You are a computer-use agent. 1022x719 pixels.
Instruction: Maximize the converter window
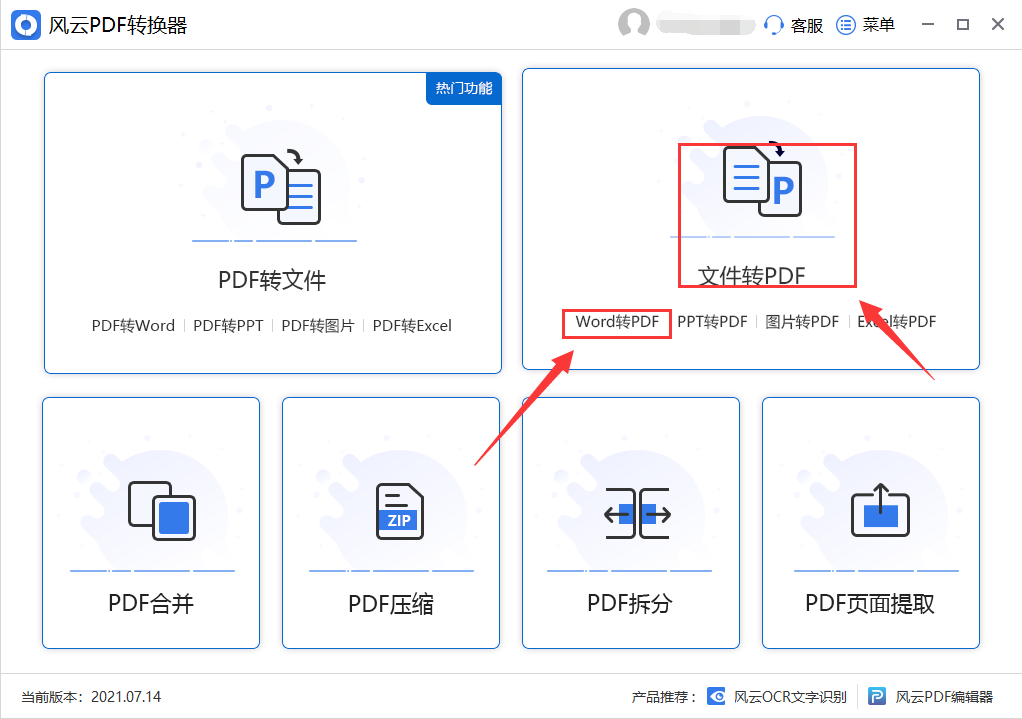pos(963,25)
